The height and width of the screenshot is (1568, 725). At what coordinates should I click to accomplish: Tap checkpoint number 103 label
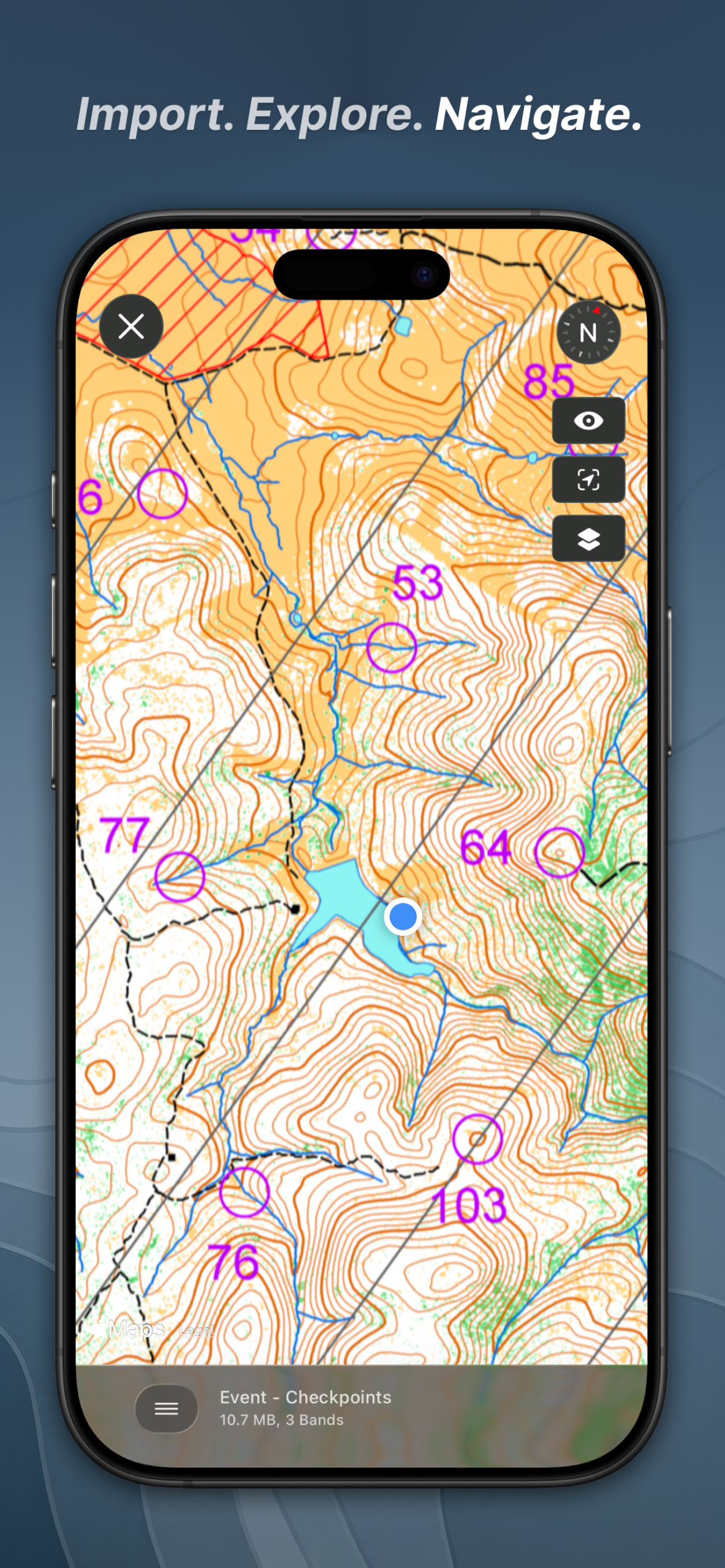[x=469, y=1206]
